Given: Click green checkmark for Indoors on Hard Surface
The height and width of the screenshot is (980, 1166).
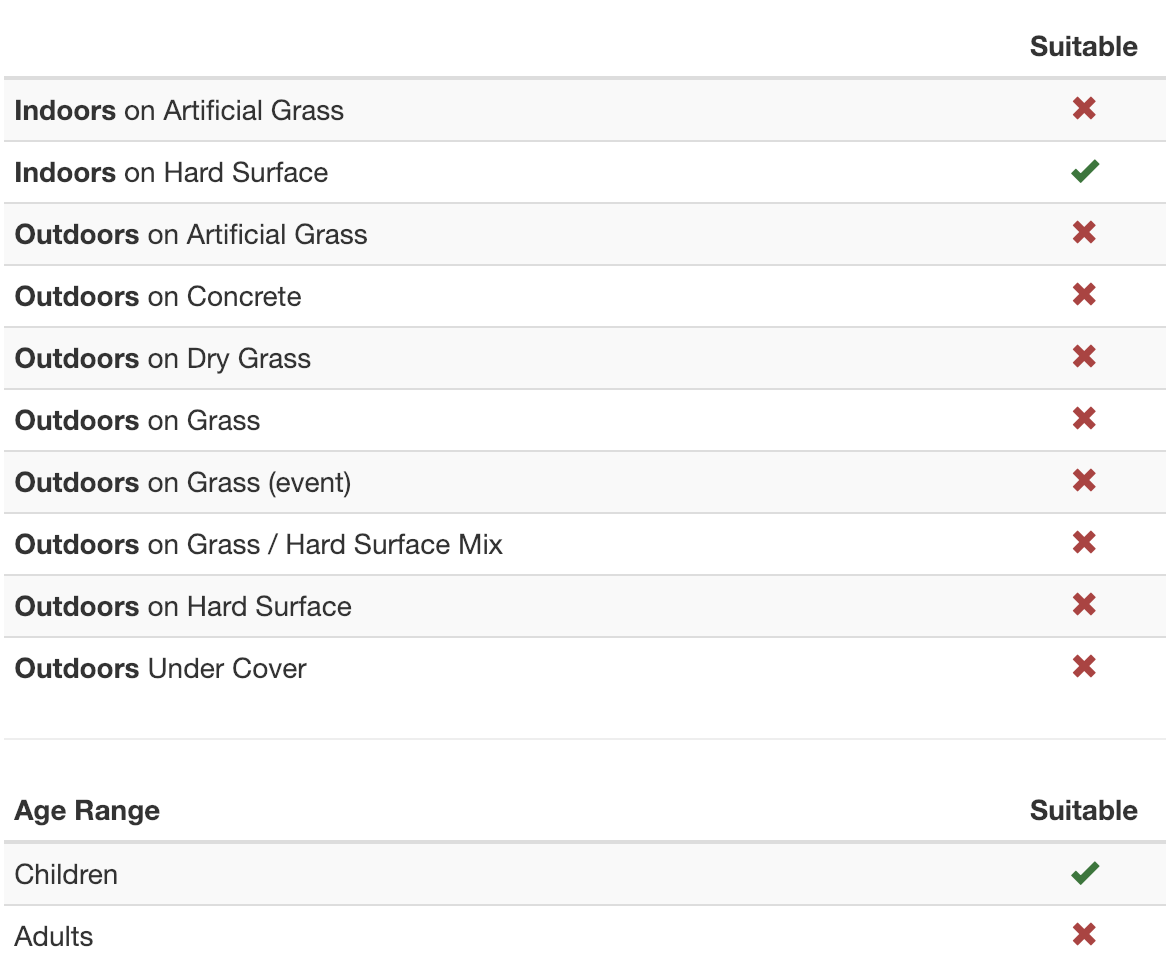Looking at the screenshot, I should (x=1084, y=172).
